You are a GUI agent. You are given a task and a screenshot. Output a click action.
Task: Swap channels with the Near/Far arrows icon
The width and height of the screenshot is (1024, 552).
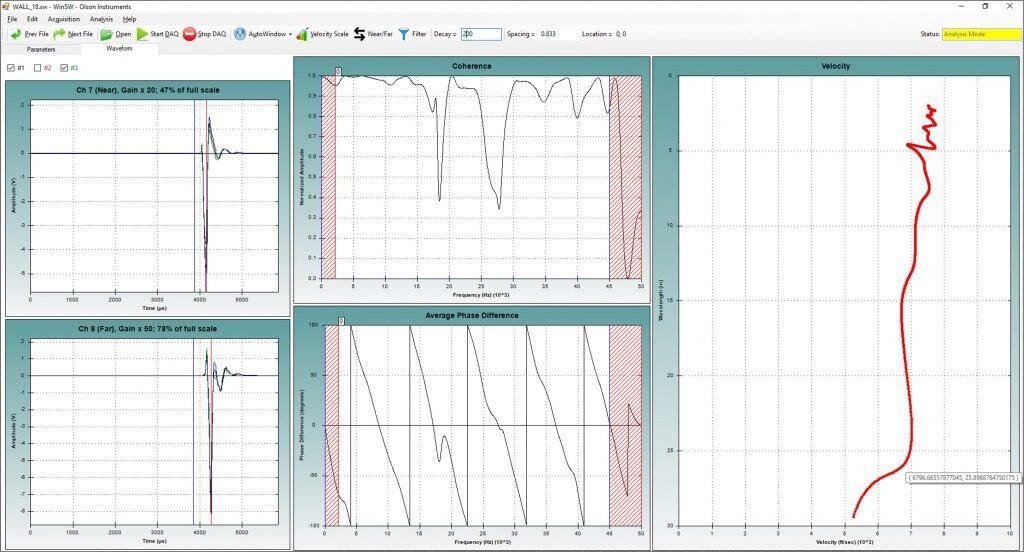pos(359,34)
